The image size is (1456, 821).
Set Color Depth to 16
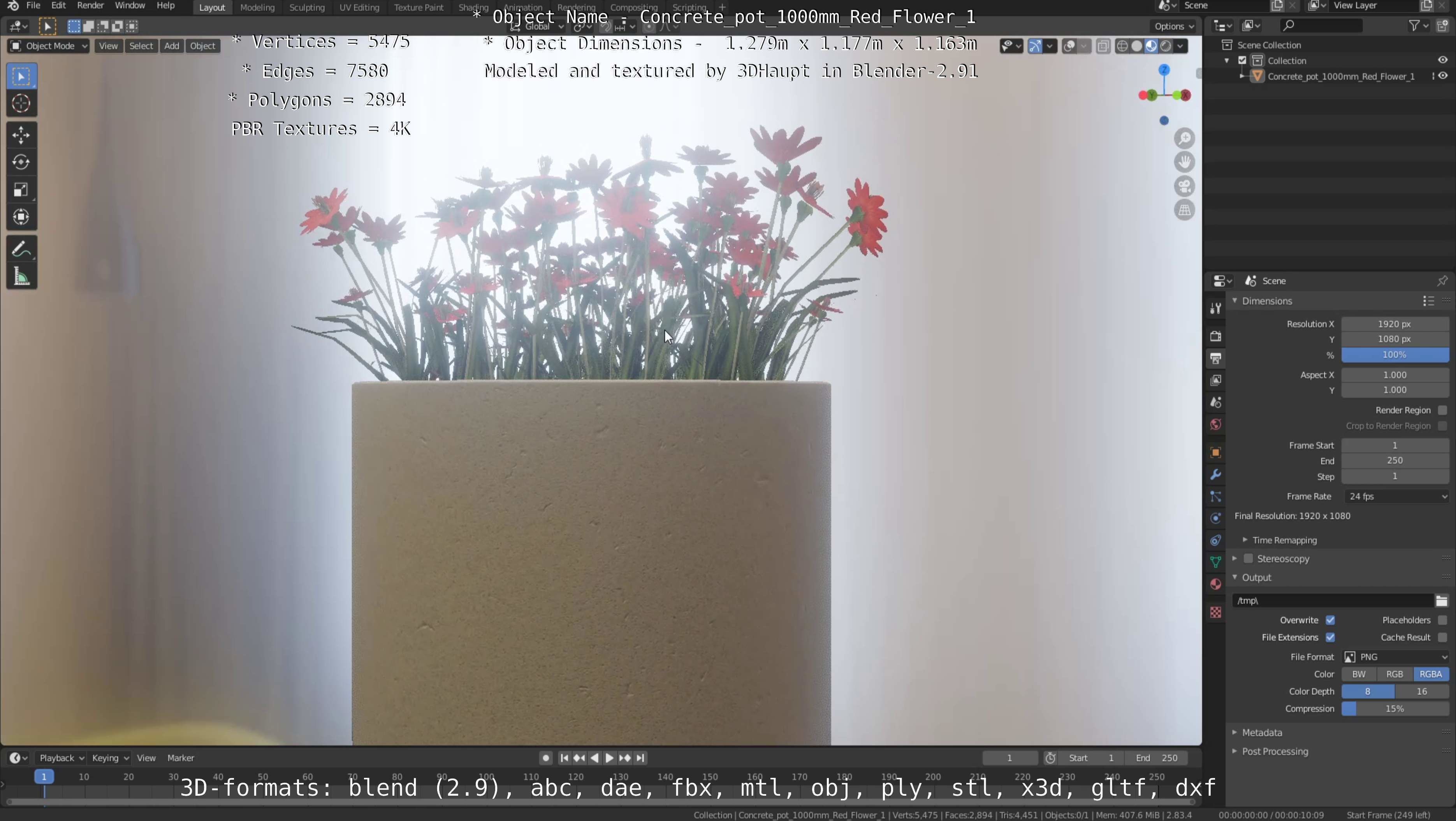[x=1422, y=692]
